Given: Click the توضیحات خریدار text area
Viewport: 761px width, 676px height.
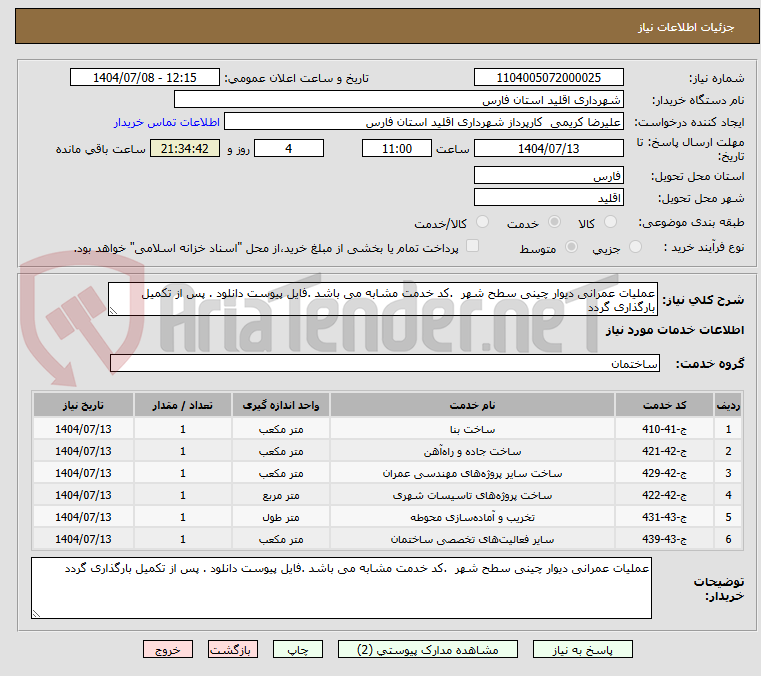Looking at the screenshot, I should (x=341, y=588).
